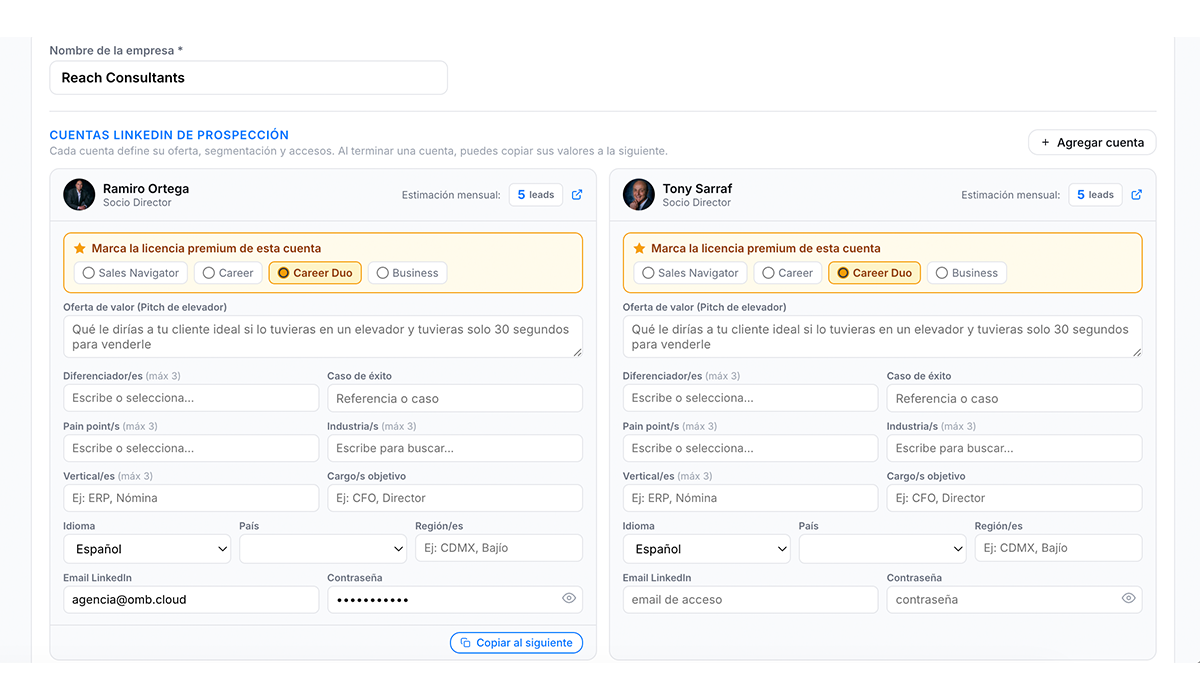The height and width of the screenshot is (700, 1200).
Task: Select Career license for Tony Sarraf
Action: tap(789, 273)
